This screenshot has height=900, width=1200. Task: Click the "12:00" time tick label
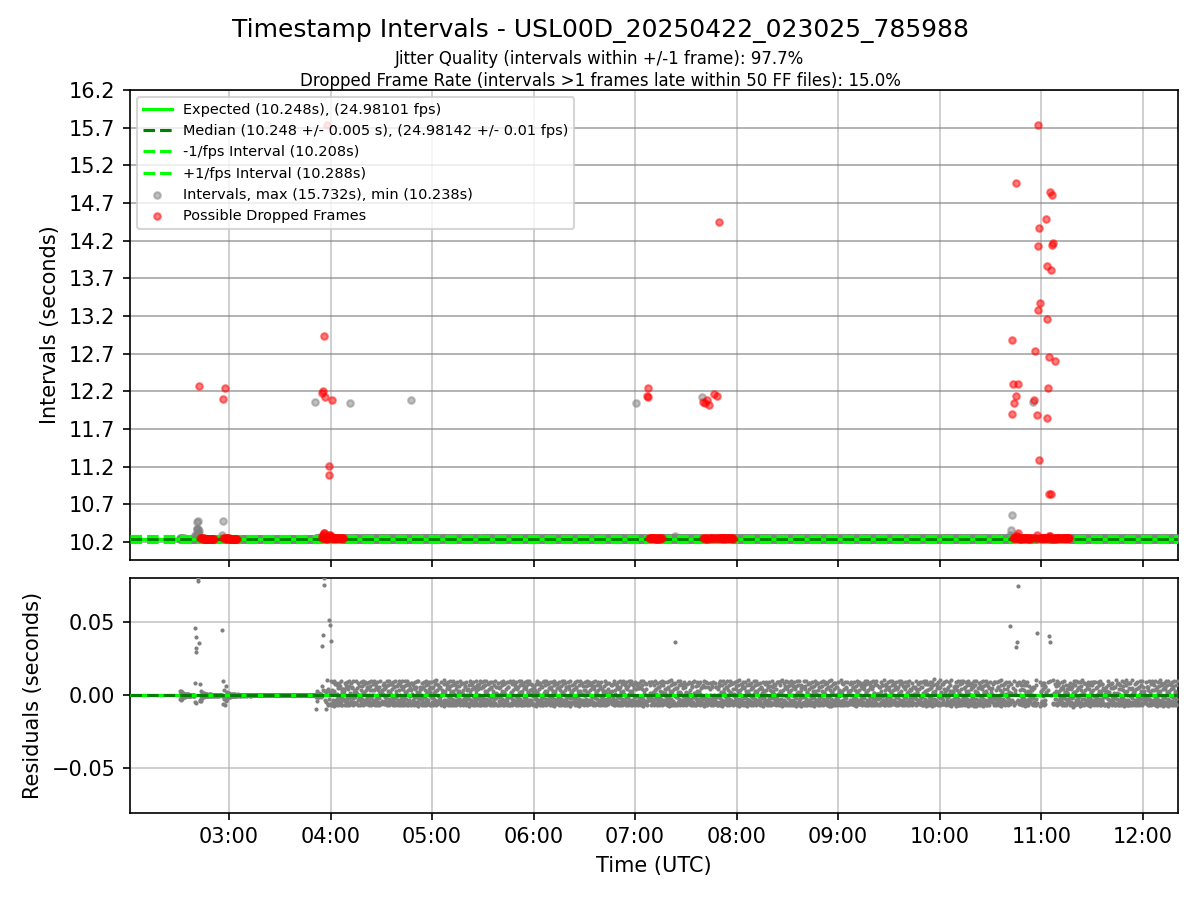1143,834
